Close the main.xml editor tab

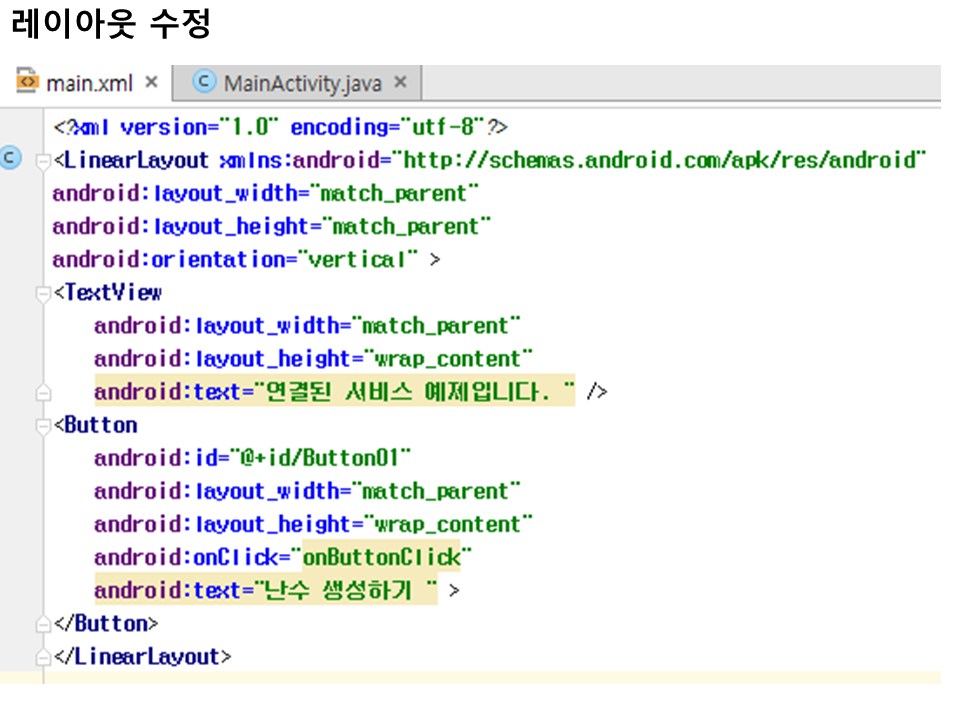coord(152,82)
